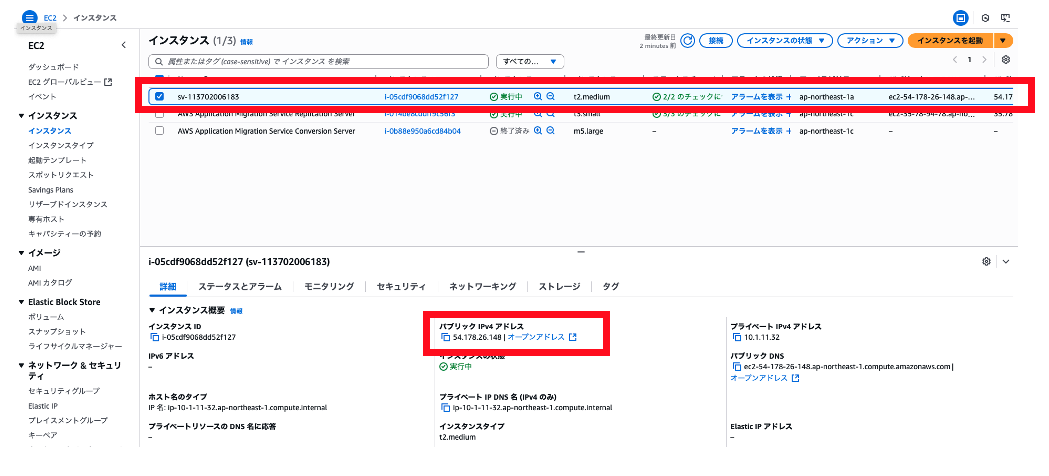Collapse the インスタンス sidebar section
The width and height of the screenshot is (1049, 476).
pyautogui.click(x=22, y=116)
